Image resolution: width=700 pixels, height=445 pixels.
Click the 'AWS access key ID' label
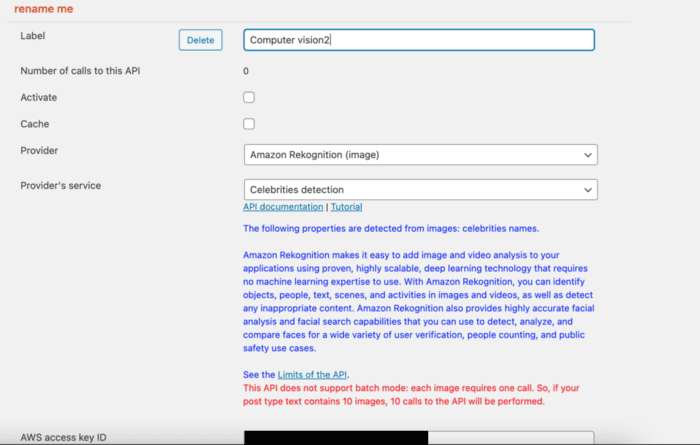(63, 437)
